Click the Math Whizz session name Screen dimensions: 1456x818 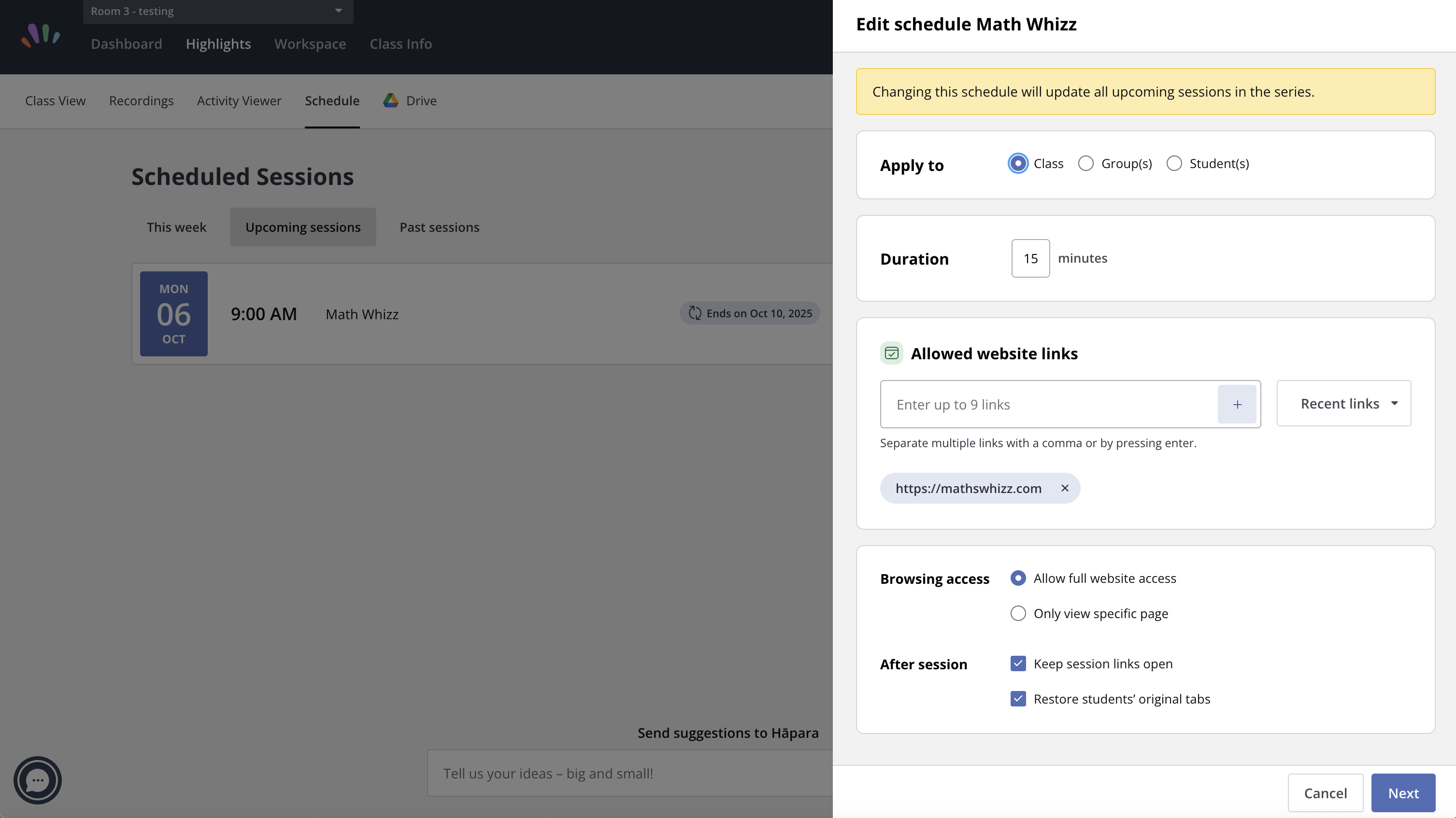point(362,314)
